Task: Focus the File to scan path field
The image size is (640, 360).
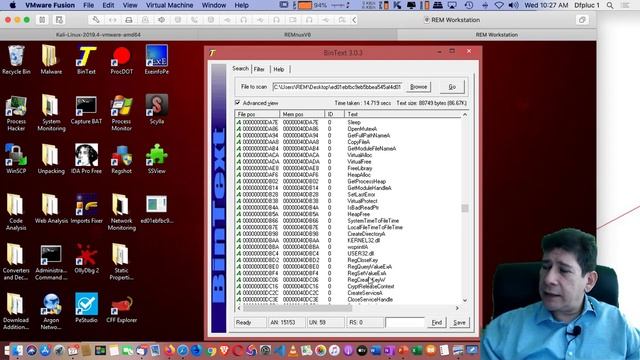Action: (x=337, y=87)
